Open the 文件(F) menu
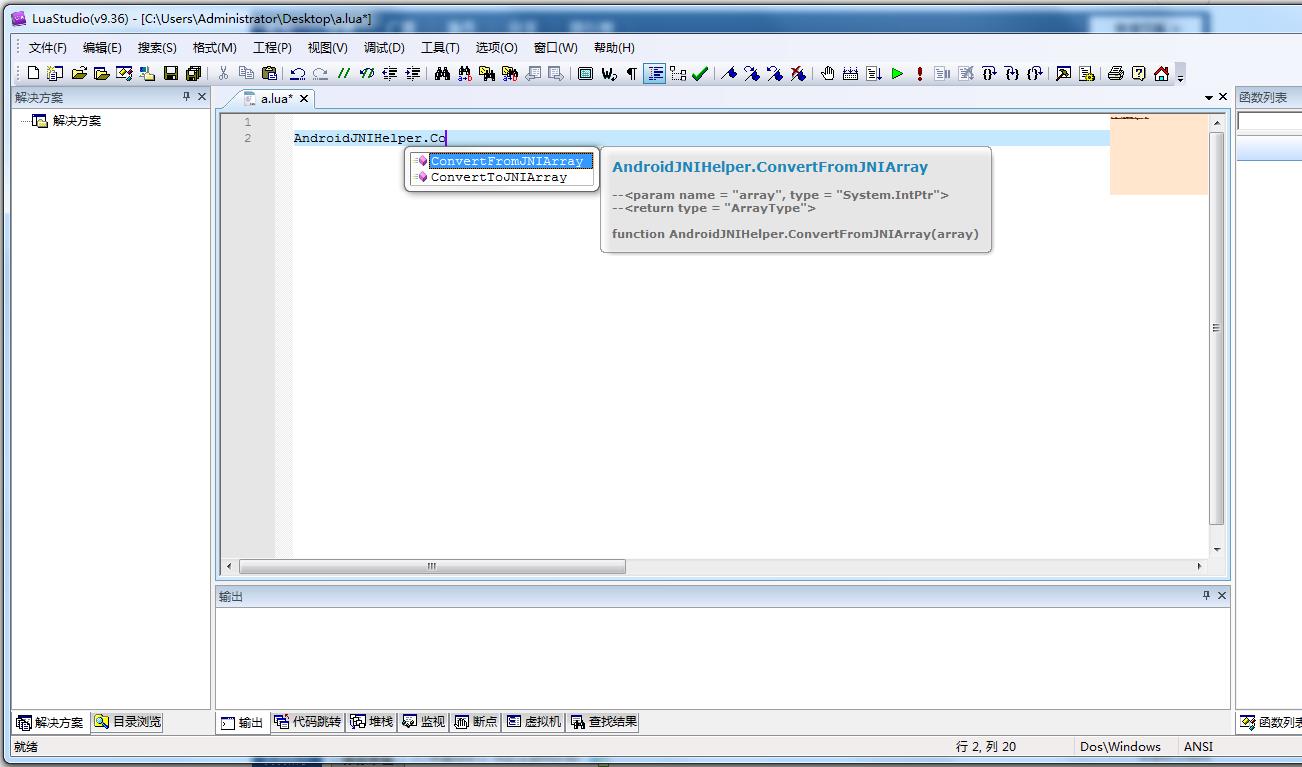 pyautogui.click(x=47, y=47)
